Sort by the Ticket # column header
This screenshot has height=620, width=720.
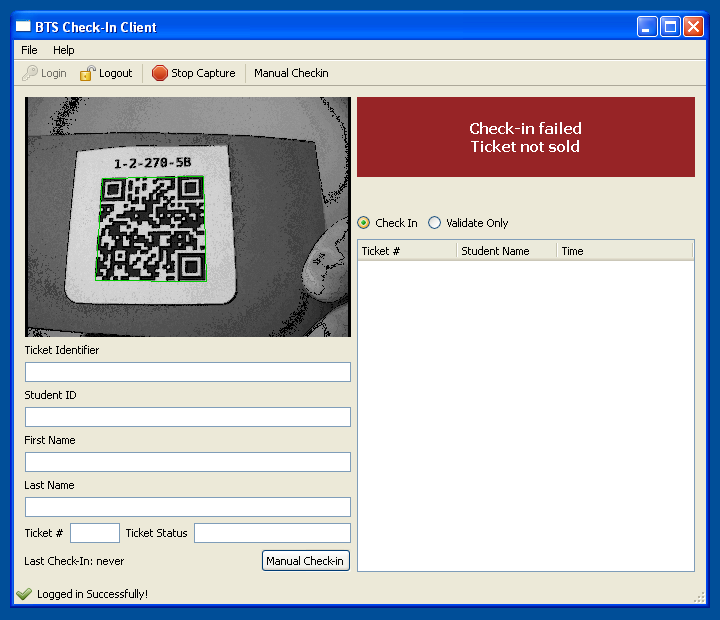(407, 251)
